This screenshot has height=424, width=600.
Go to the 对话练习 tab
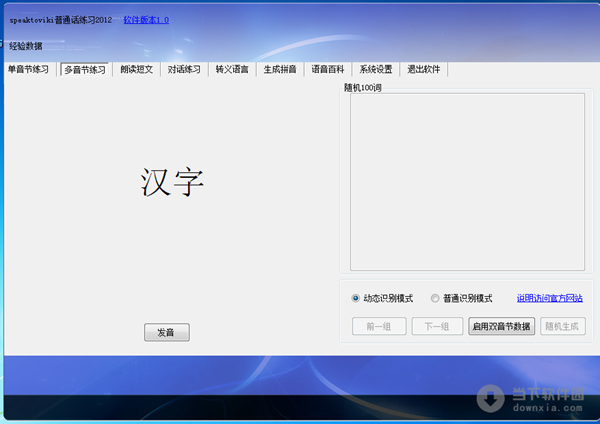[x=184, y=70]
